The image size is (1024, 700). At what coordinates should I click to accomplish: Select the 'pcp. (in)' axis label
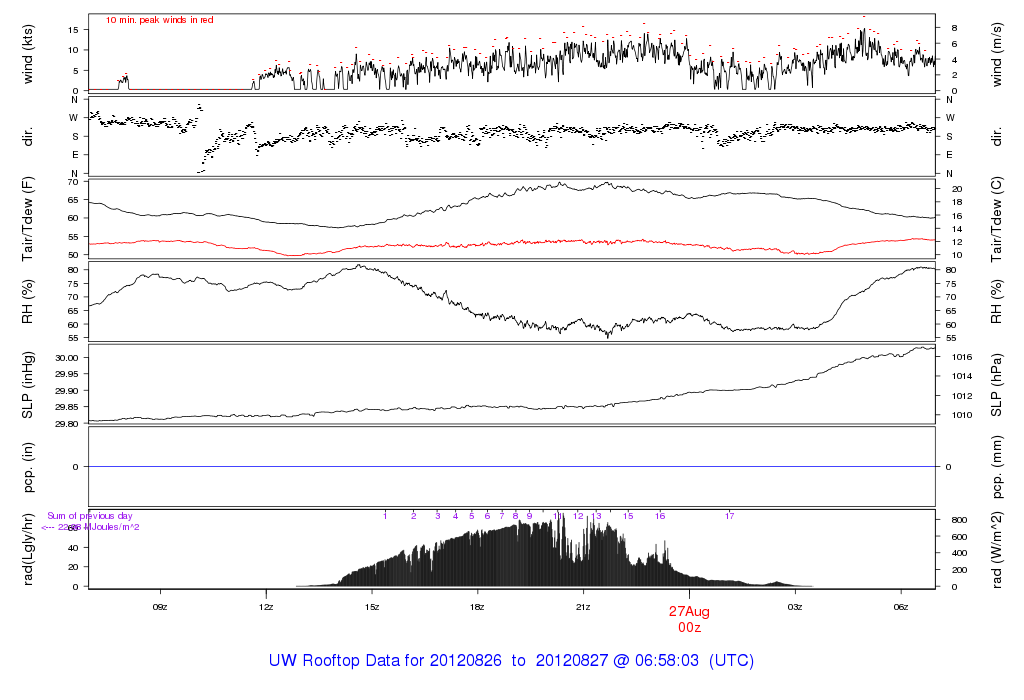[x=28, y=466]
